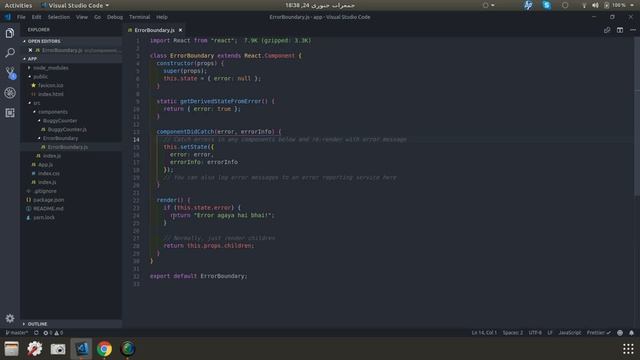Open README.md in the explorer
The width and height of the screenshot is (640, 360).
click(48, 209)
